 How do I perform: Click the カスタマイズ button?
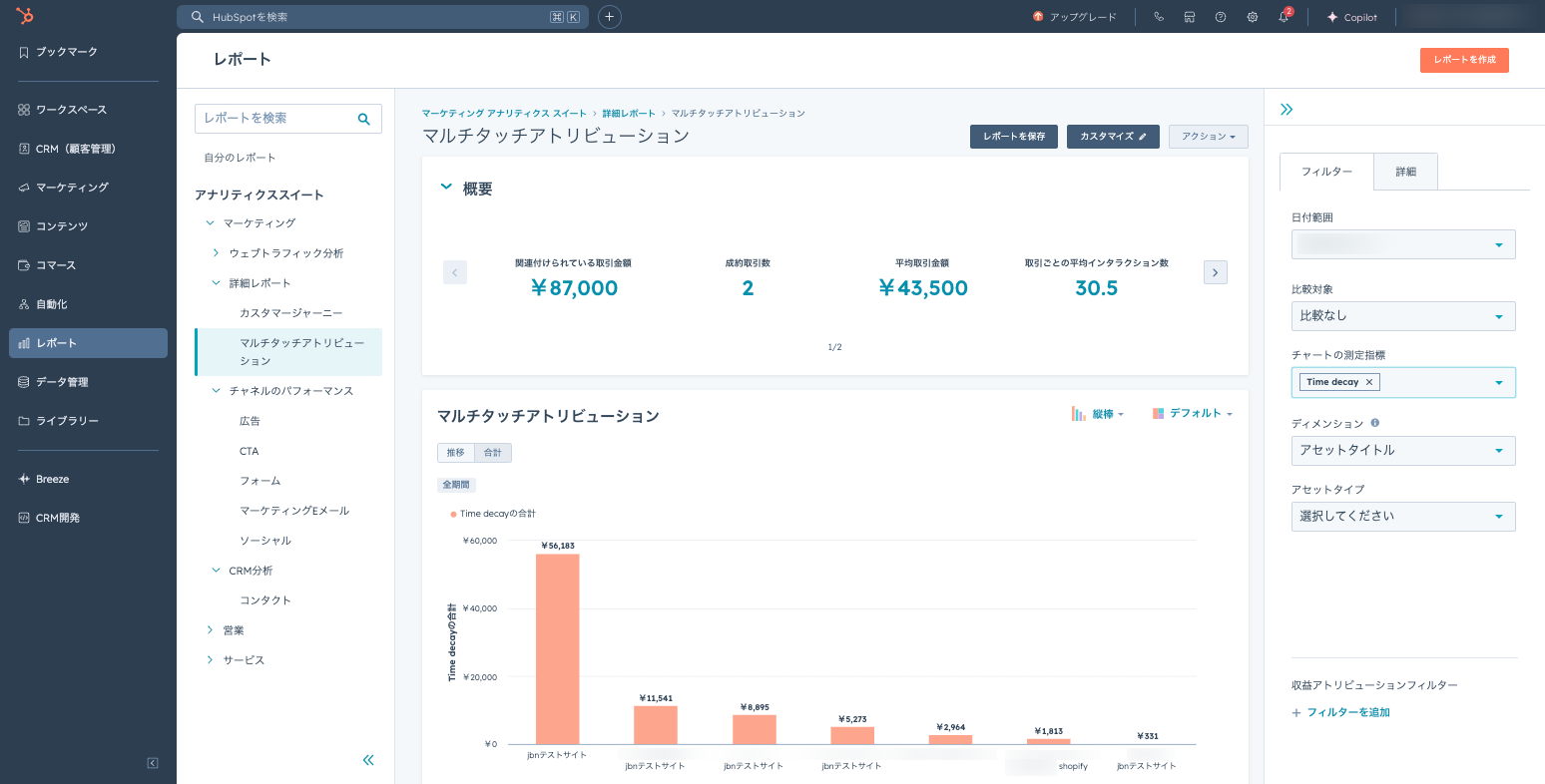click(x=1113, y=137)
